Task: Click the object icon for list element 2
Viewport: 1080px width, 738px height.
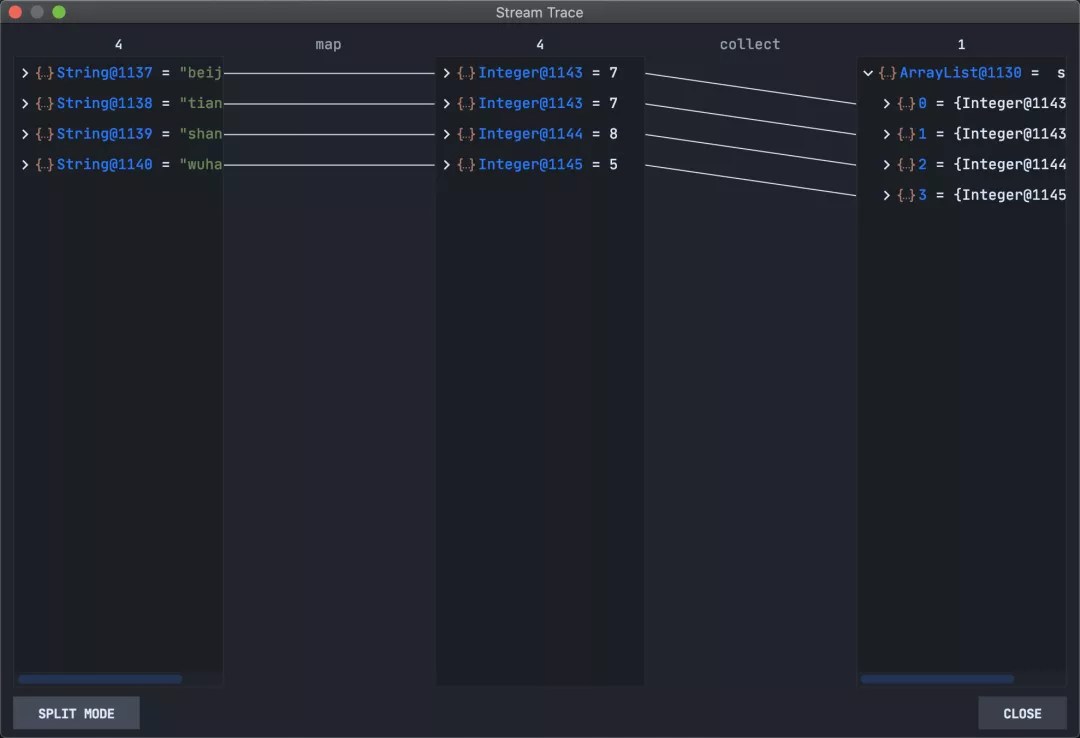Action: [x=906, y=165]
